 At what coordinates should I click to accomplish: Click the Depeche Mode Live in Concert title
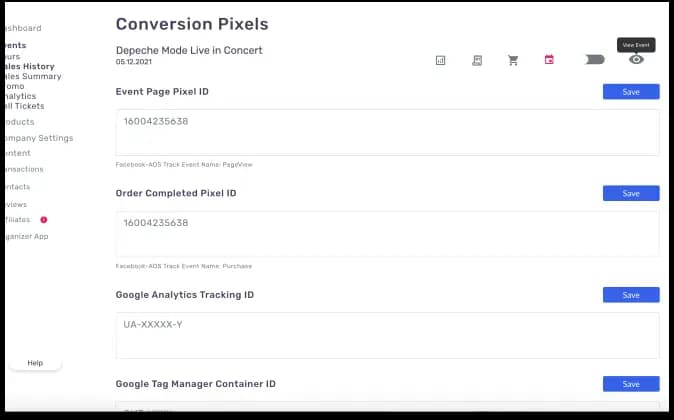(189, 50)
